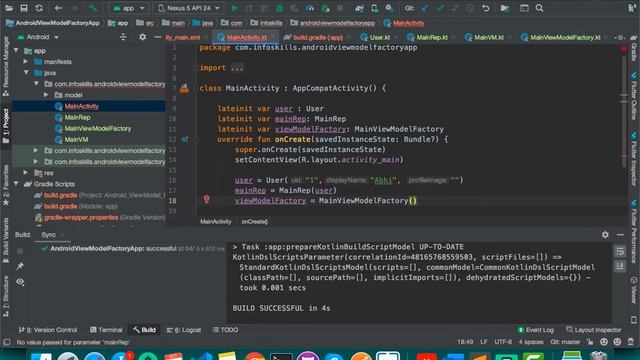Toggle the Flutter Outline side panel button
The image size is (640, 360).
(x=634, y=97)
